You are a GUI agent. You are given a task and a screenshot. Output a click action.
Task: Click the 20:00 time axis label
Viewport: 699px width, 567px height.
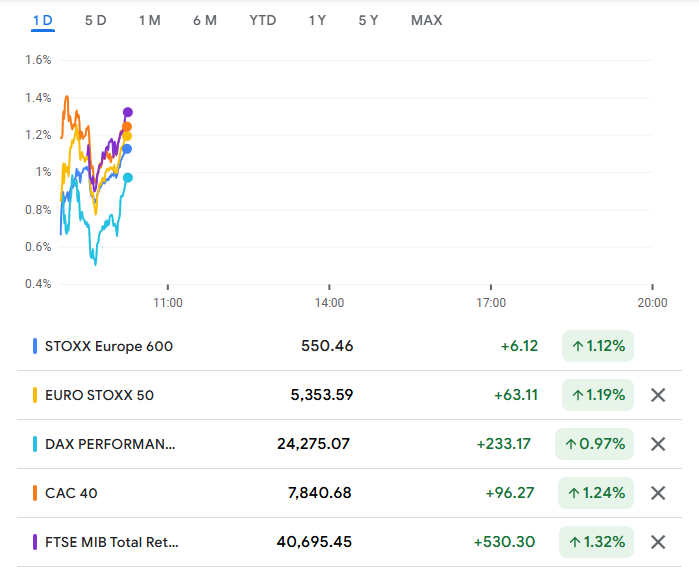652,303
